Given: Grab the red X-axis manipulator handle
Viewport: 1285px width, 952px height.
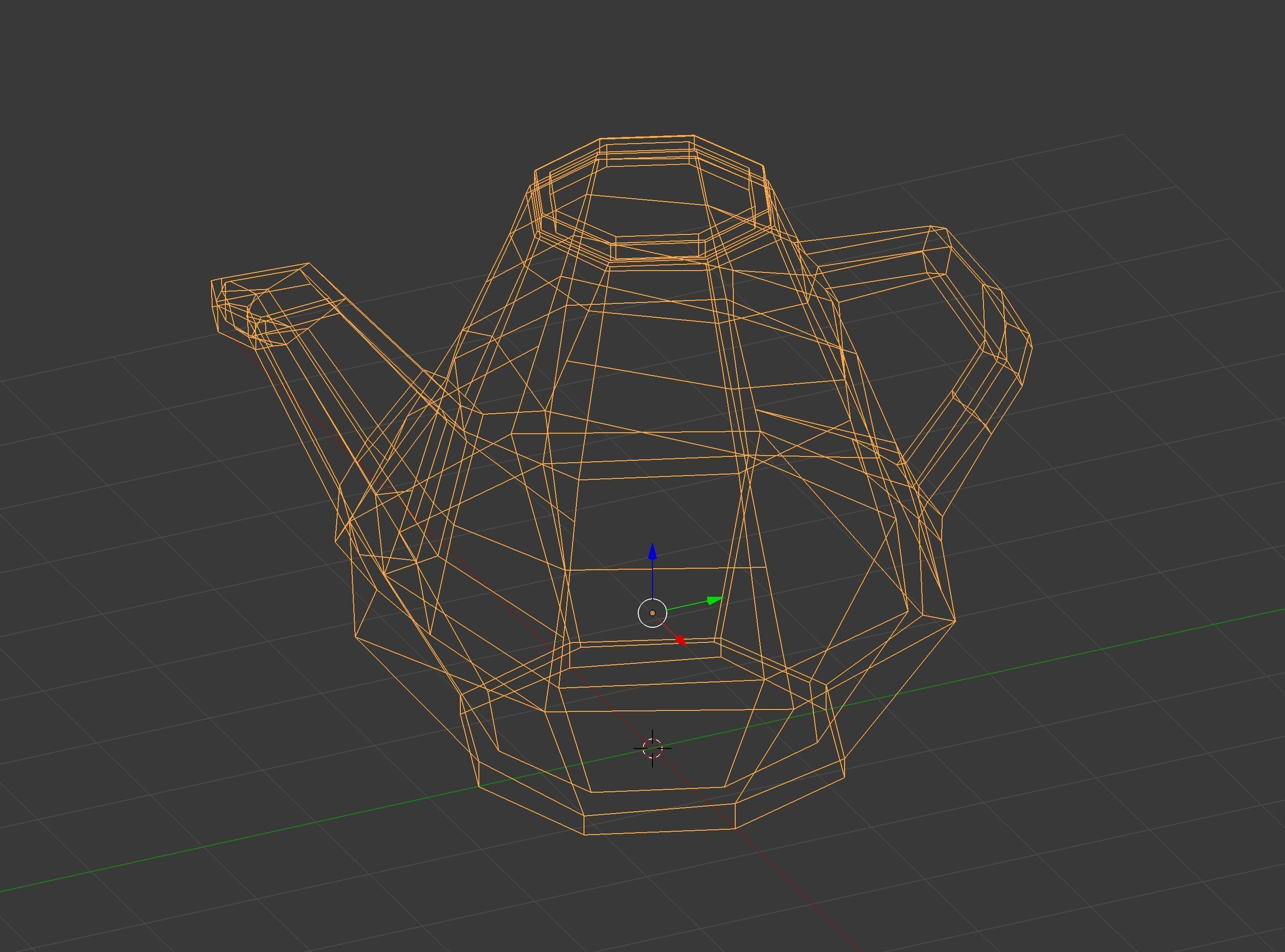Looking at the screenshot, I should (681, 640).
